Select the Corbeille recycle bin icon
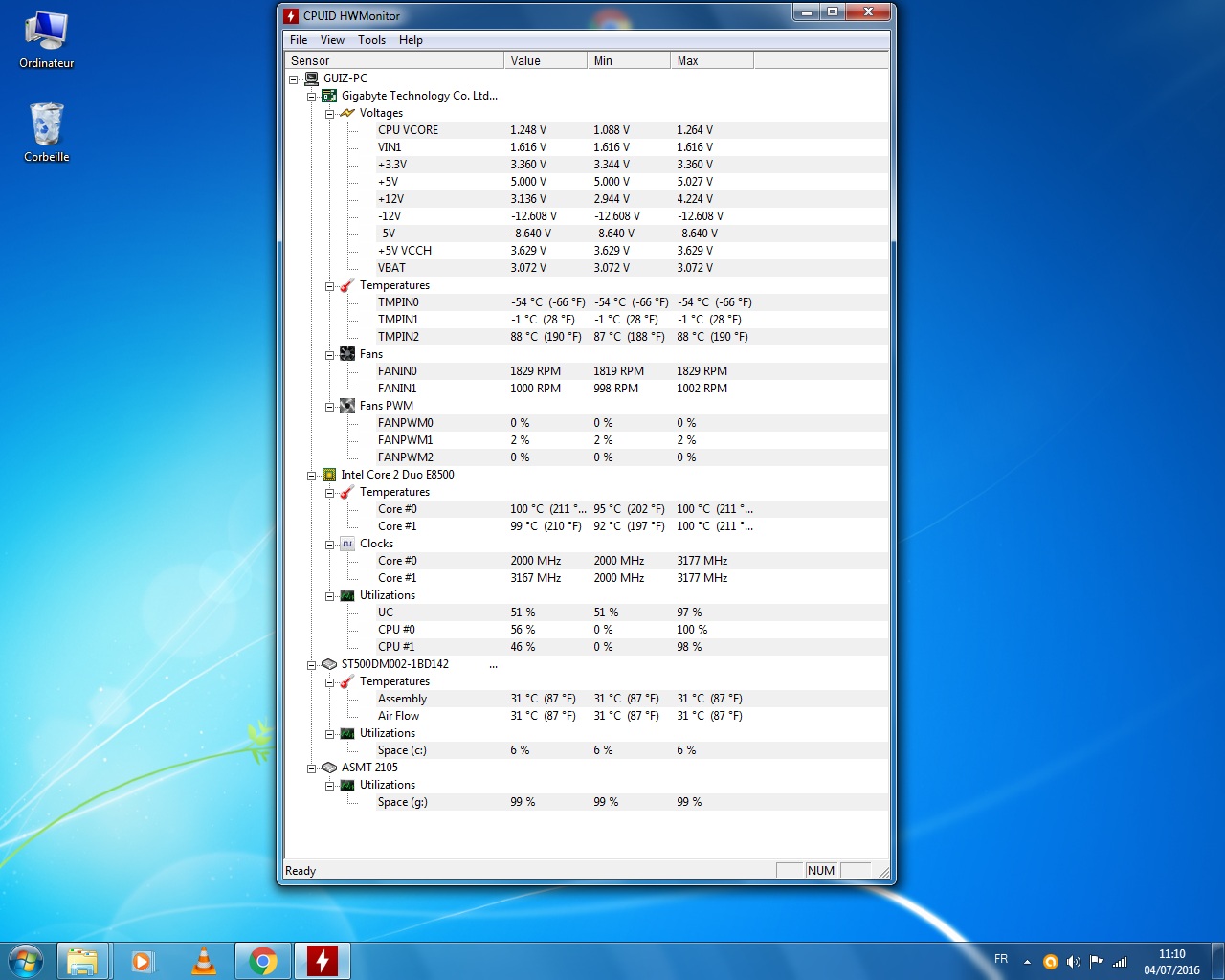This screenshot has height=980, width=1225. tap(46, 133)
